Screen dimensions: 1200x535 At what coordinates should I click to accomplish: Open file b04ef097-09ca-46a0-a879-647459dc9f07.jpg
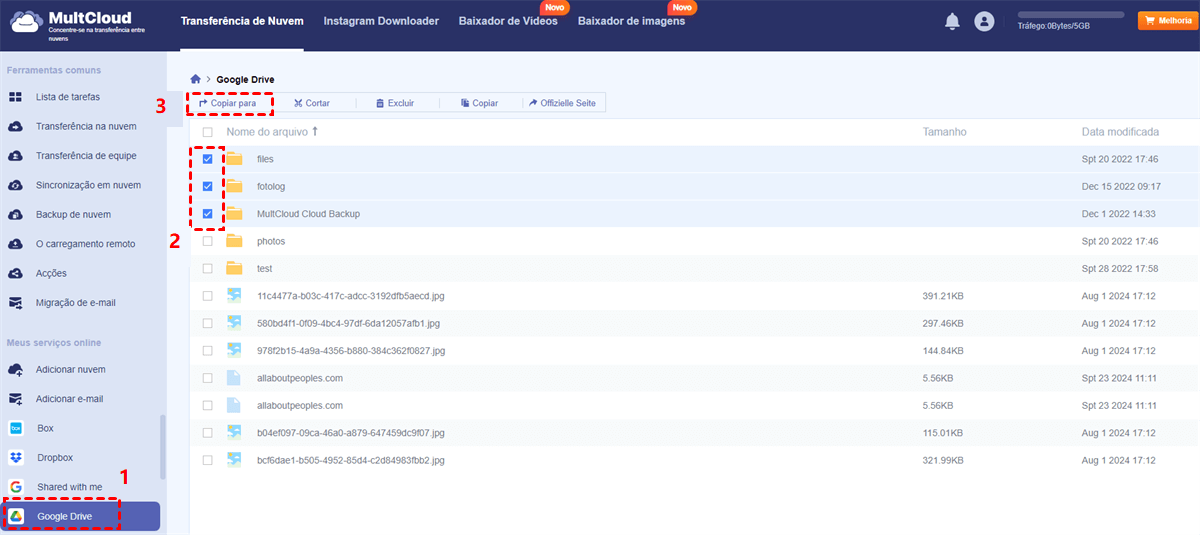pos(350,433)
